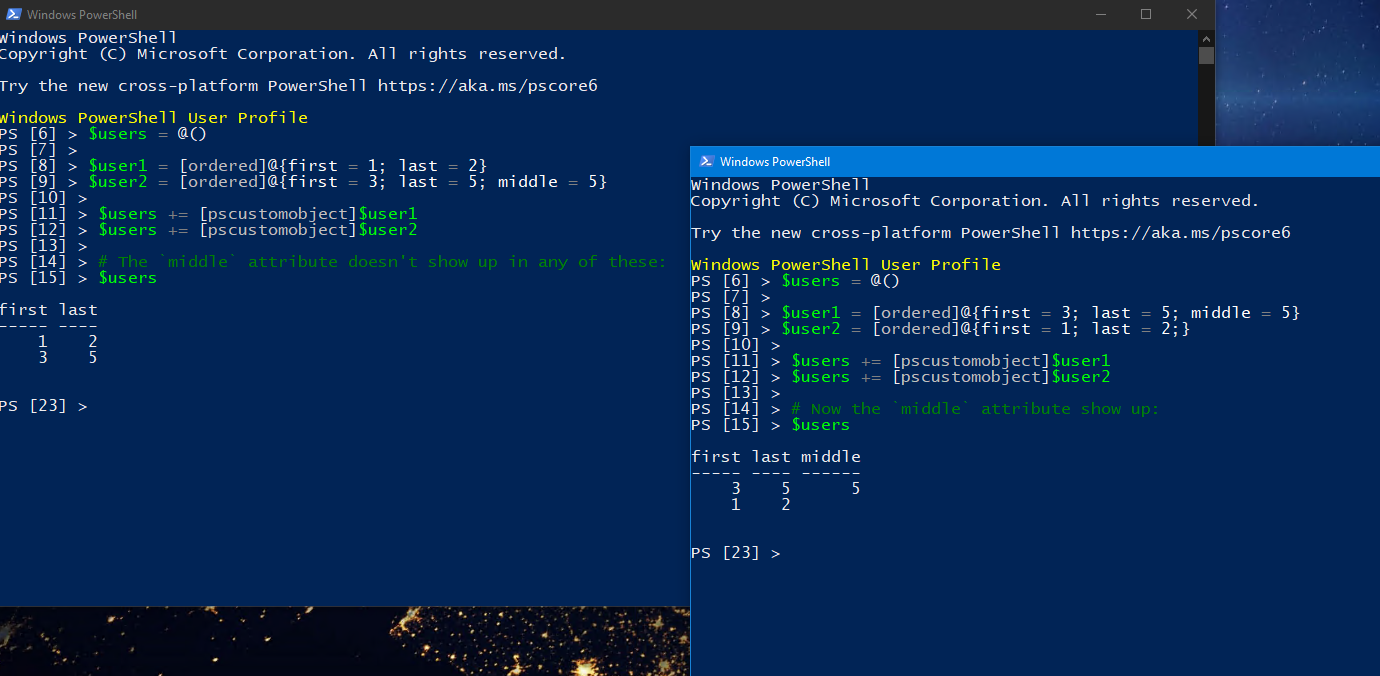Click the scrollbar up arrow in the back window

[x=1206, y=37]
